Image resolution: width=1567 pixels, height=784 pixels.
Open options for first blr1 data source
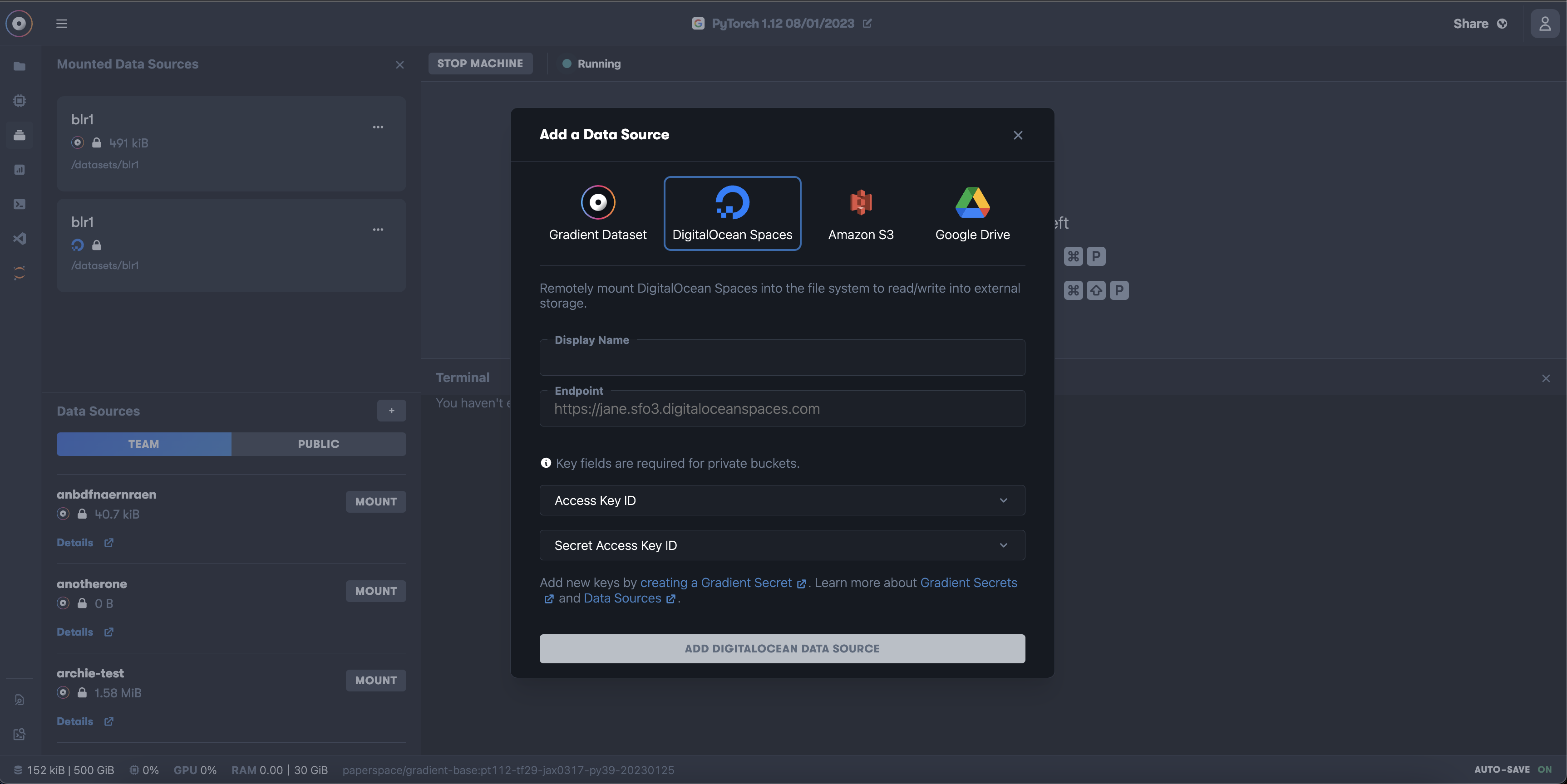pos(378,127)
